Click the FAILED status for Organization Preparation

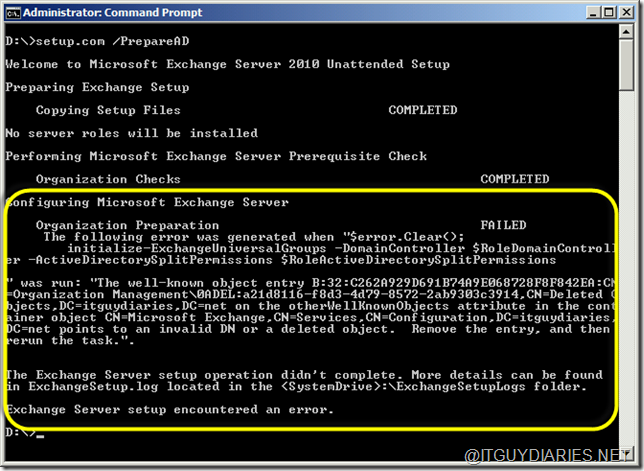tap(503, 226)
